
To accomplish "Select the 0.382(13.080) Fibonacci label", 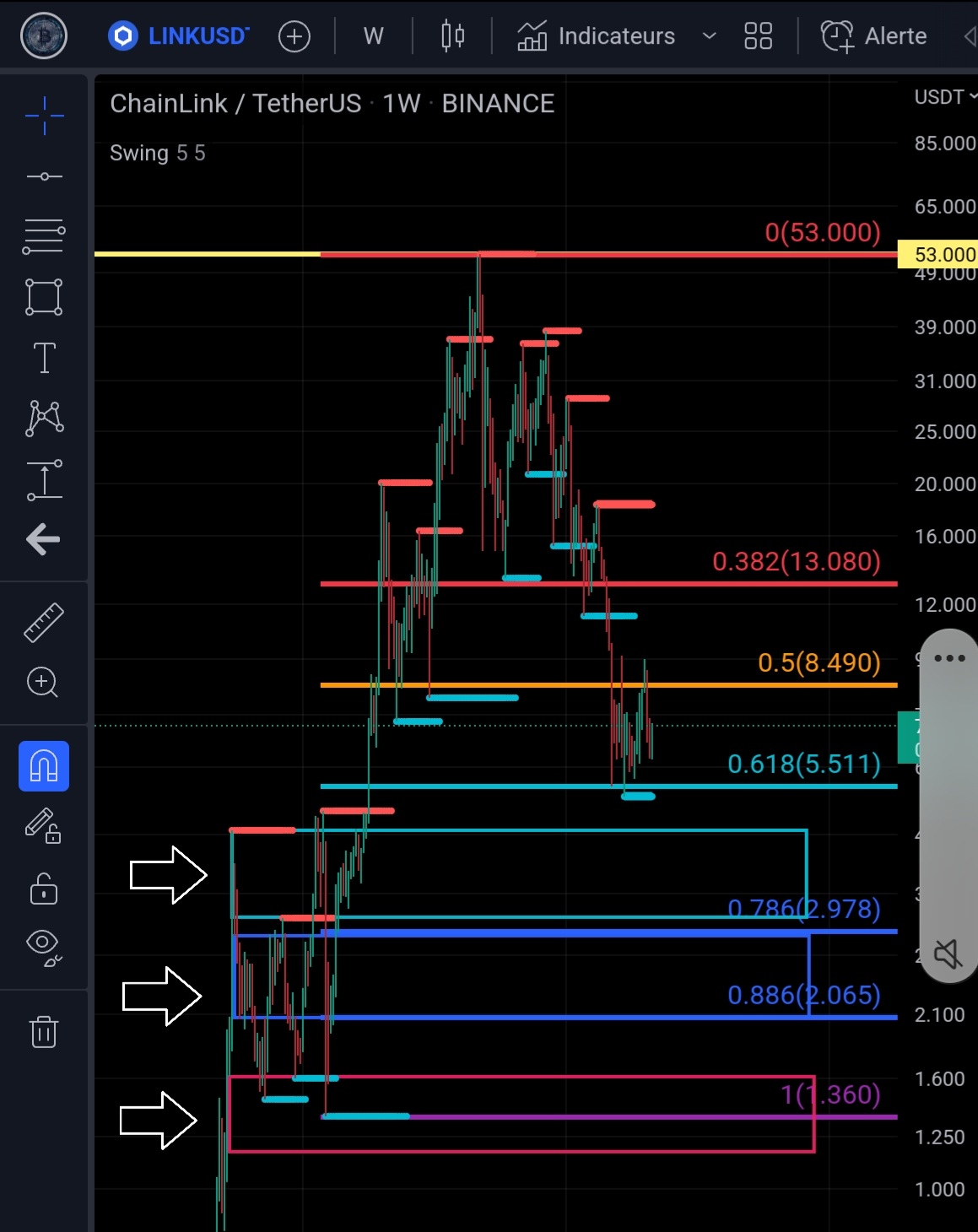I will tap(797, 561).
